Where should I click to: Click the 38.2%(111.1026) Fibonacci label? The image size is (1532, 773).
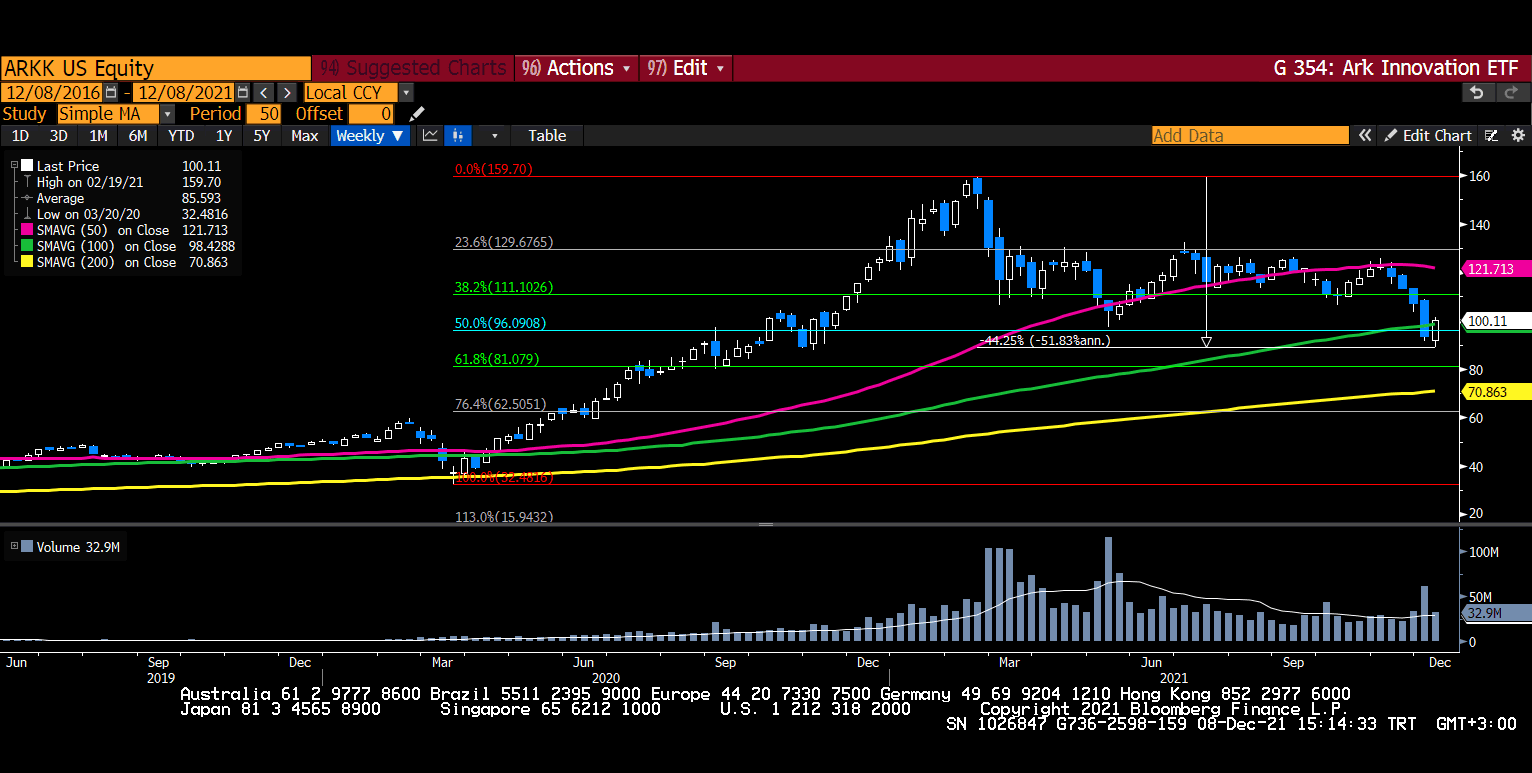coord(504,287)
